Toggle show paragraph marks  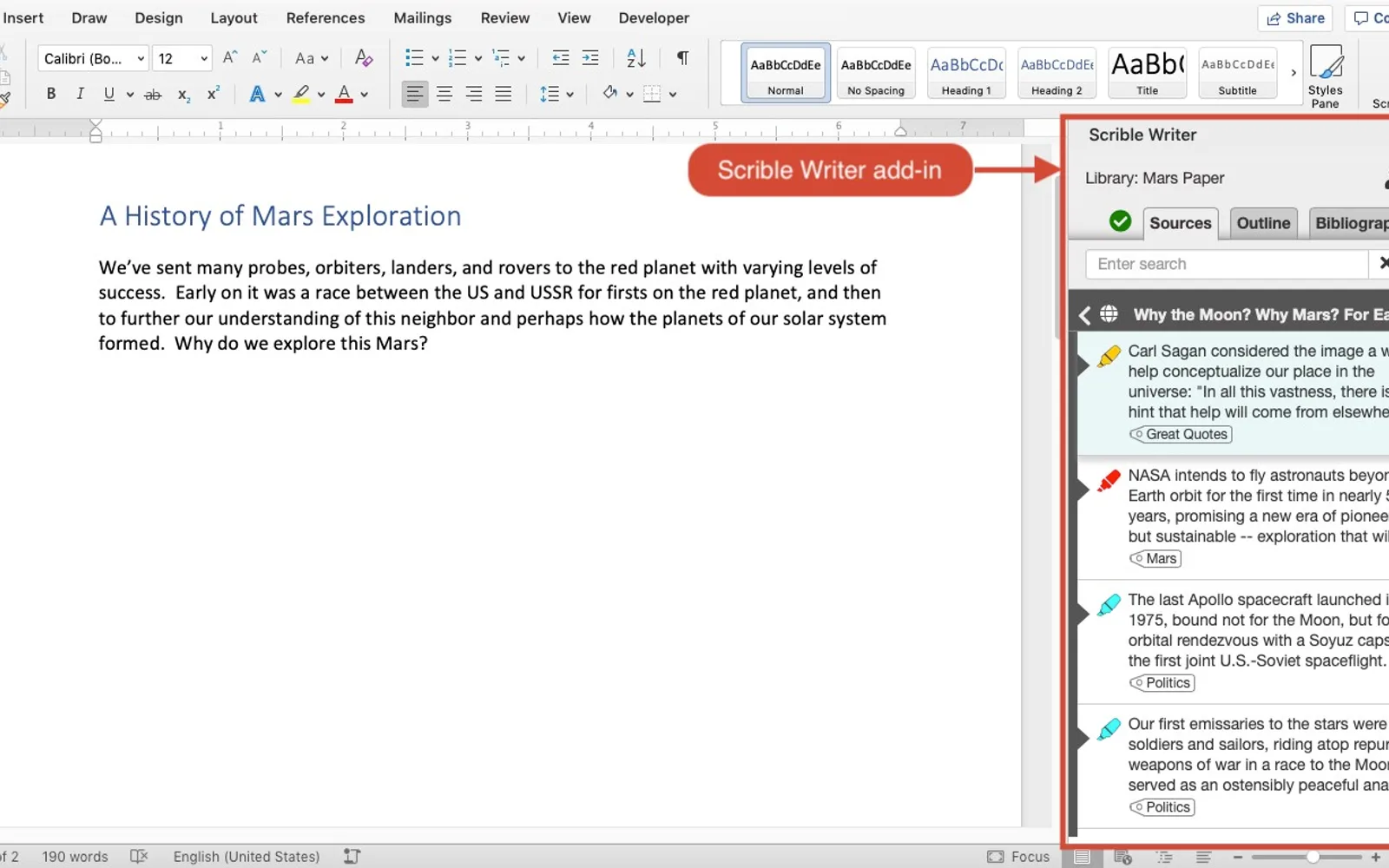point(683,58)
